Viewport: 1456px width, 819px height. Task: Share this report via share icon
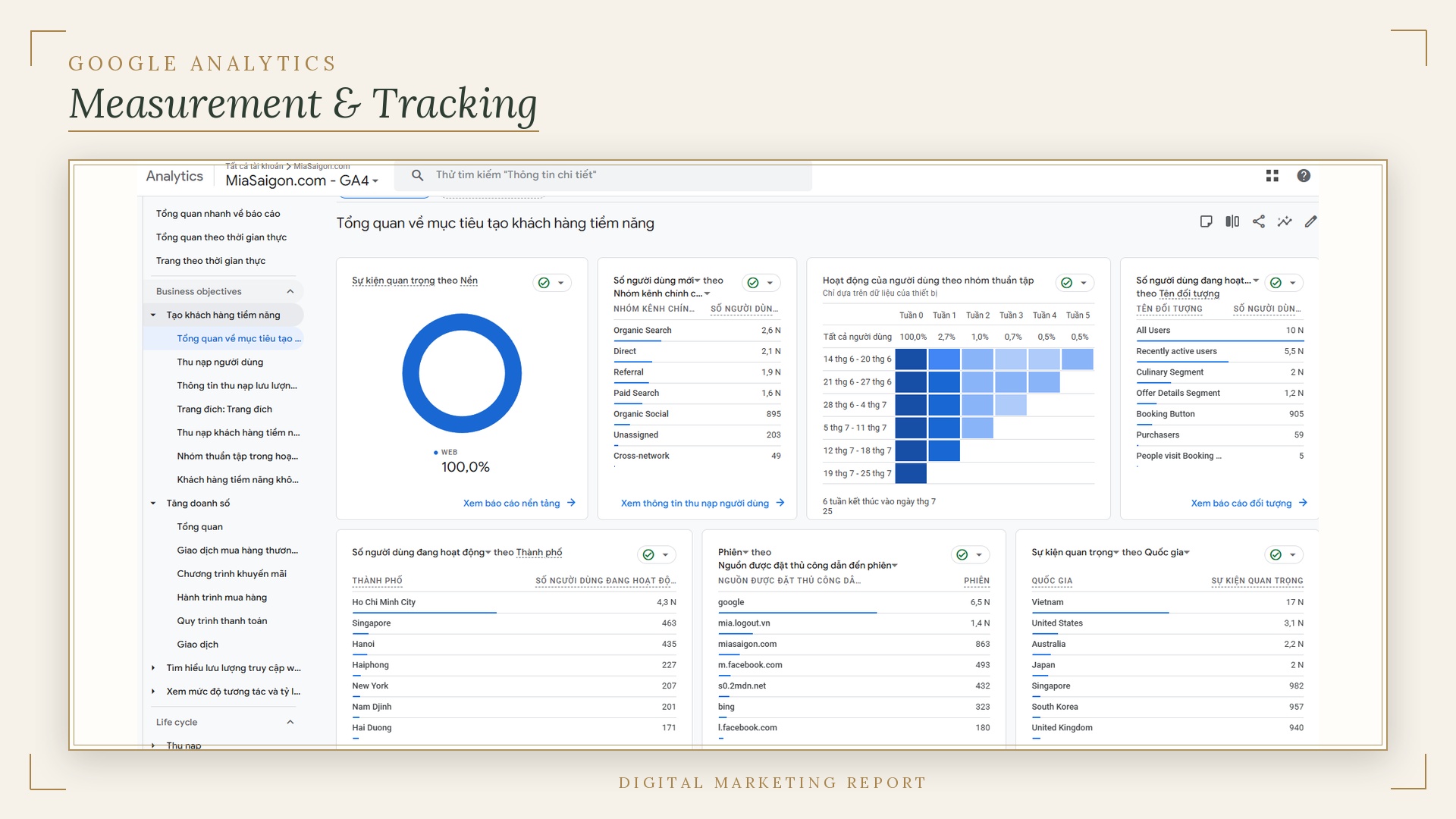tap(1259, 221)
